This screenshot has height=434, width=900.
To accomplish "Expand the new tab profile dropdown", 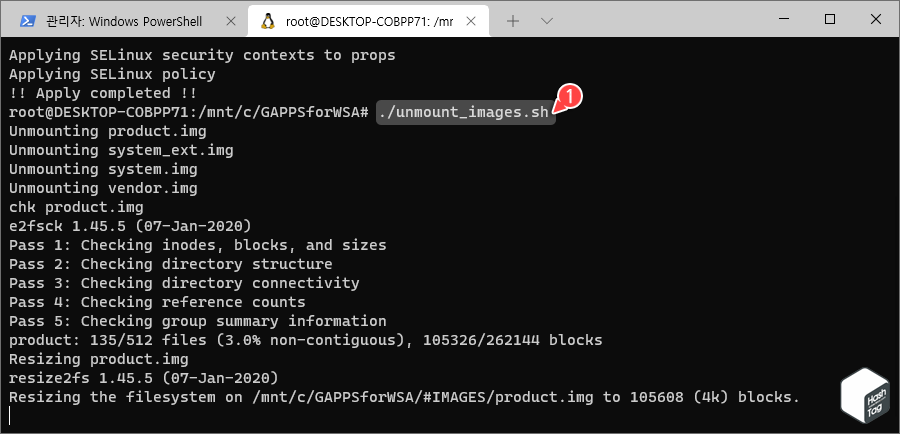I will (x=547, y=21).
